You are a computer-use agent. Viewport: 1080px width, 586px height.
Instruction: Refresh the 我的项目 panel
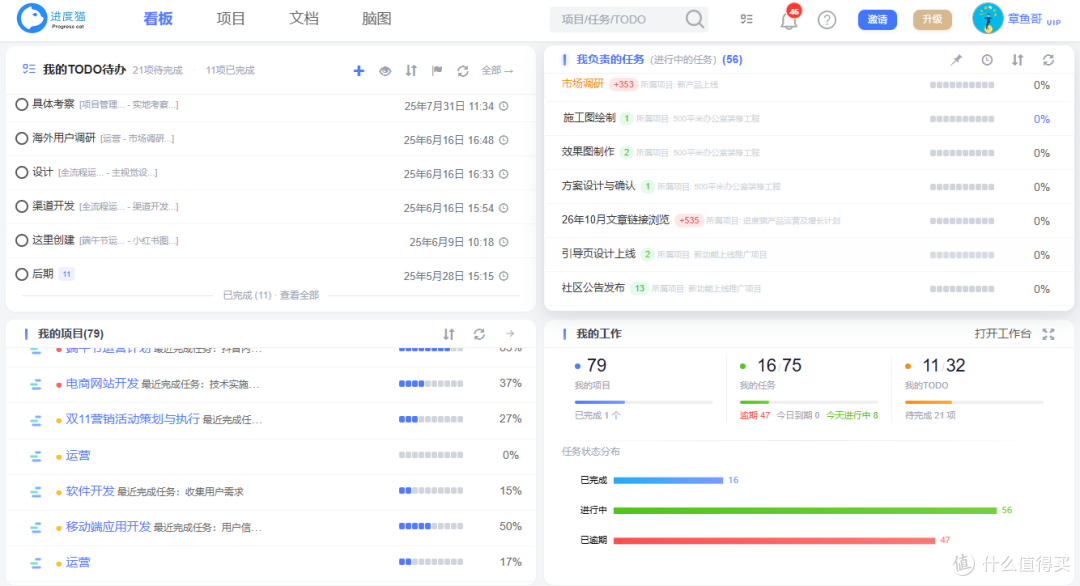click(x=479, y=334)
